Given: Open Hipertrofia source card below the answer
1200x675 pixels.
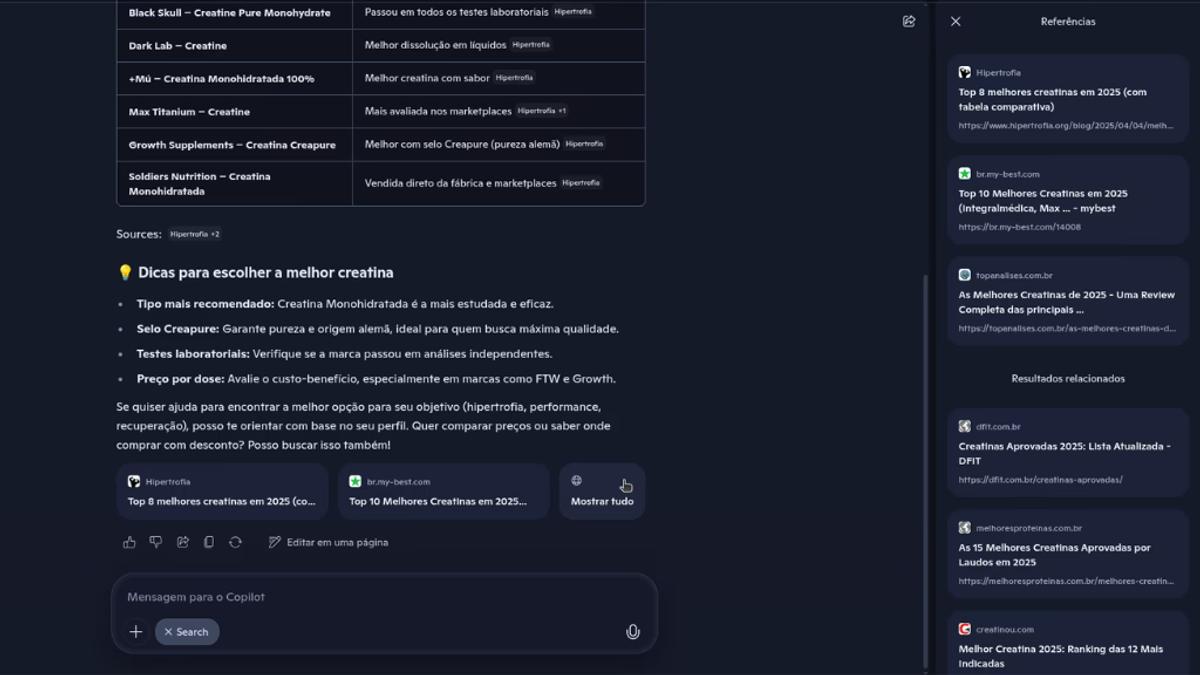Looking at the screenshot, I should coord(222,491).
